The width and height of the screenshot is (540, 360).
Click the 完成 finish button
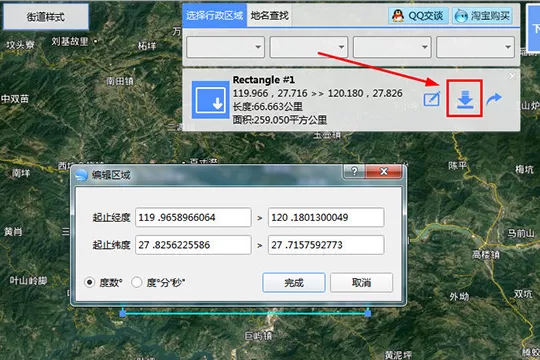294,283
